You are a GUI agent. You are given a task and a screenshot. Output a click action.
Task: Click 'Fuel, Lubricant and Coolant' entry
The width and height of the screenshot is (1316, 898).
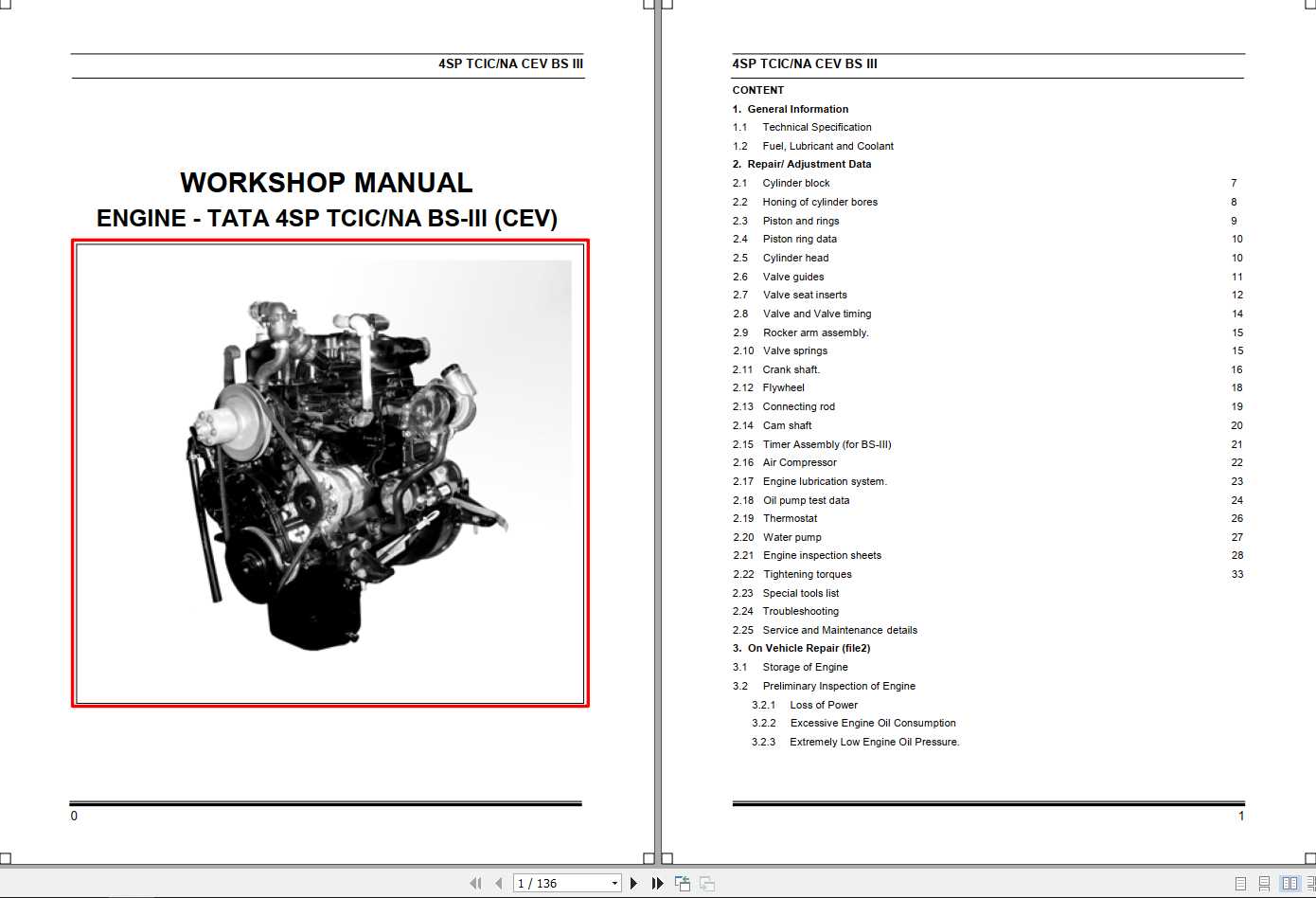(x=828, y=146)
